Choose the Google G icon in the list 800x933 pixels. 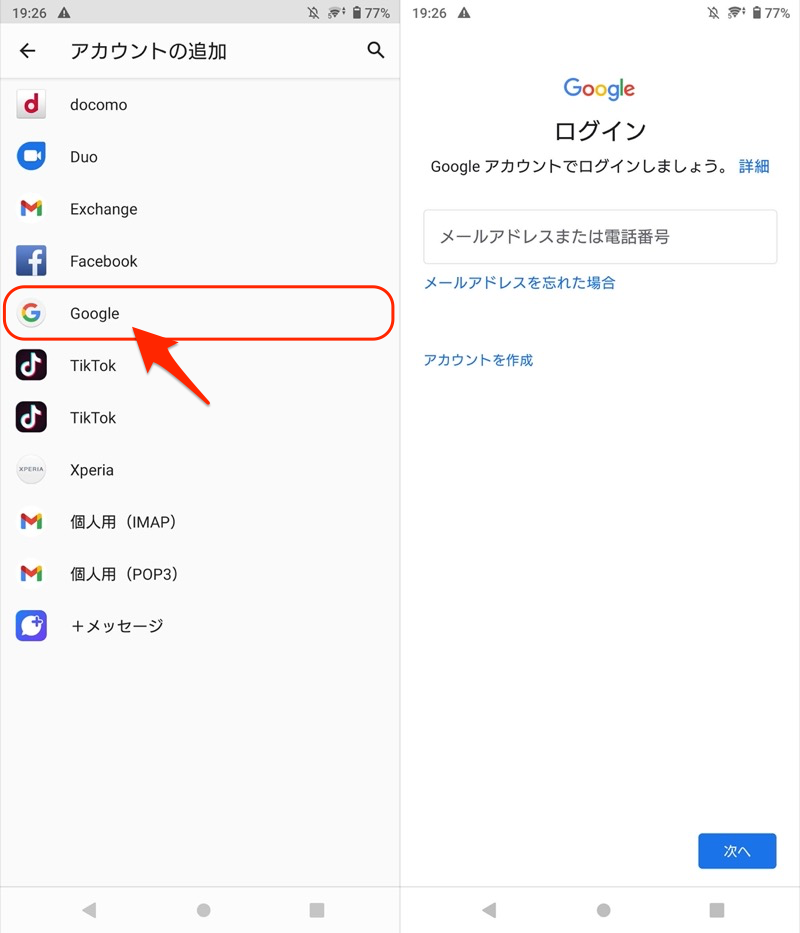click(x=32, y=314)
